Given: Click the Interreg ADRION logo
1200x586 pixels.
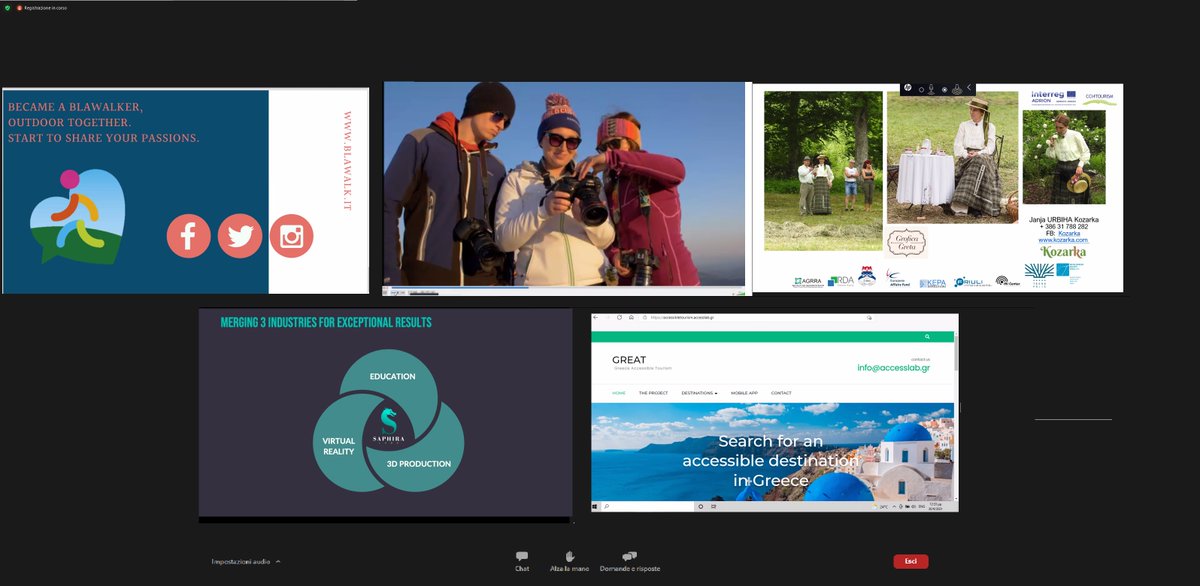Looking at the screenshot, I should tap(1053, 99).
